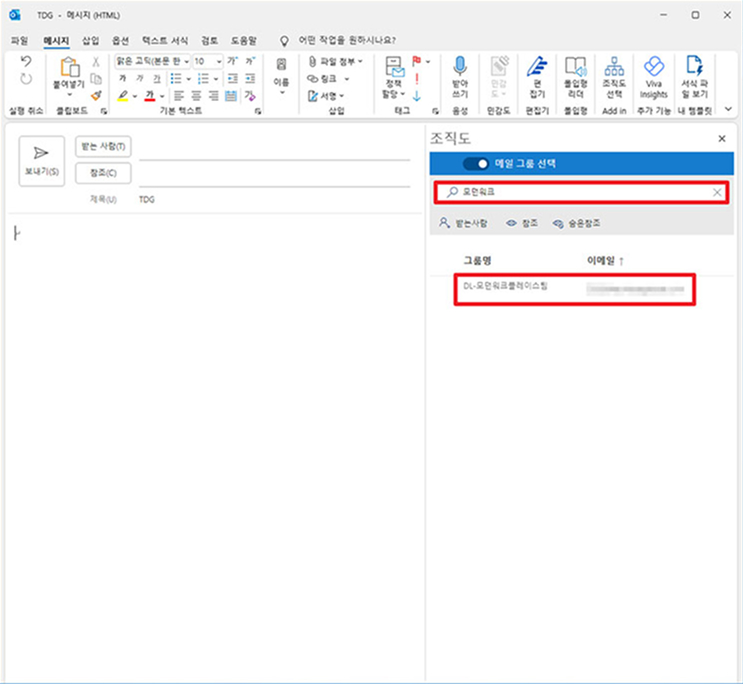Image resolution: width=743 pixels, height=684 pixels.
Task: Toggle justified text alignment
Action: [x=231, y=96]
